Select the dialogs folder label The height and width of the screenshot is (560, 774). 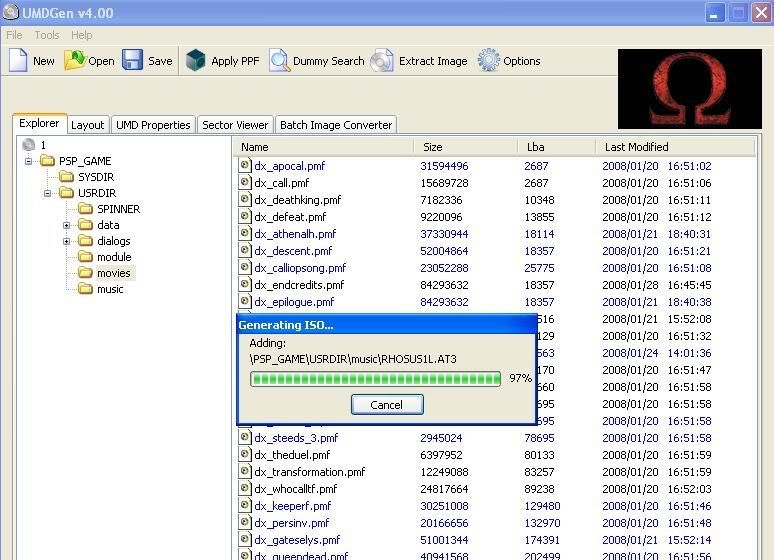pos(114,241)
